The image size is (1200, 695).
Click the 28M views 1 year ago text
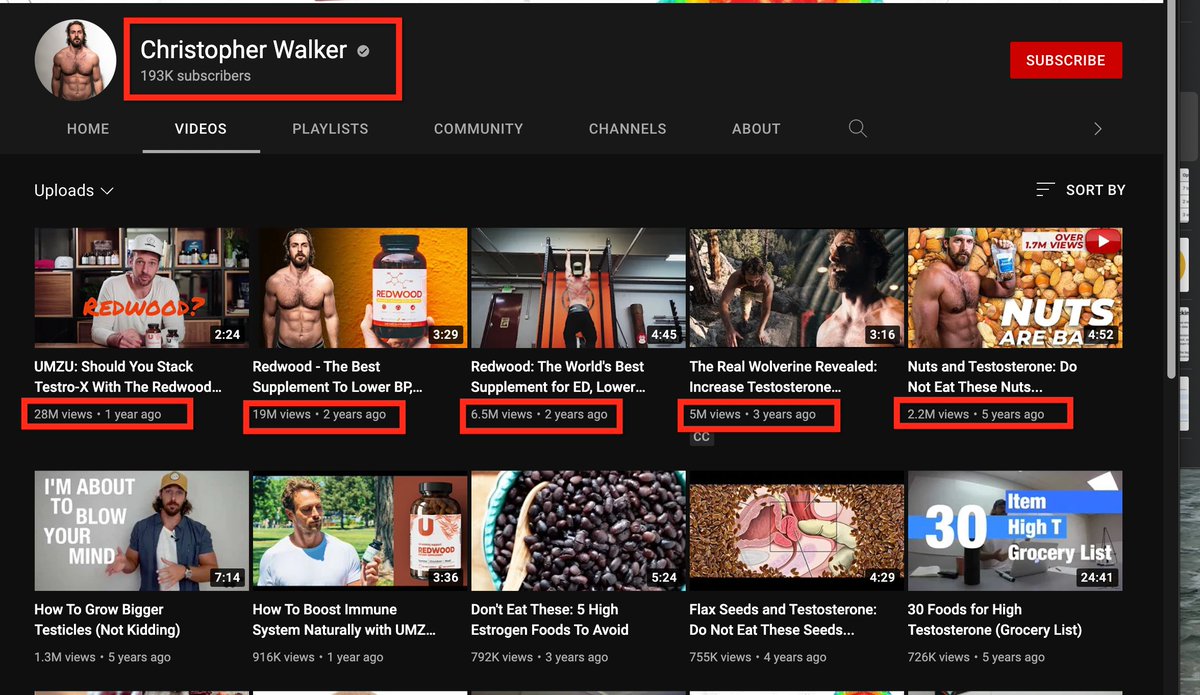coord(98,414)
